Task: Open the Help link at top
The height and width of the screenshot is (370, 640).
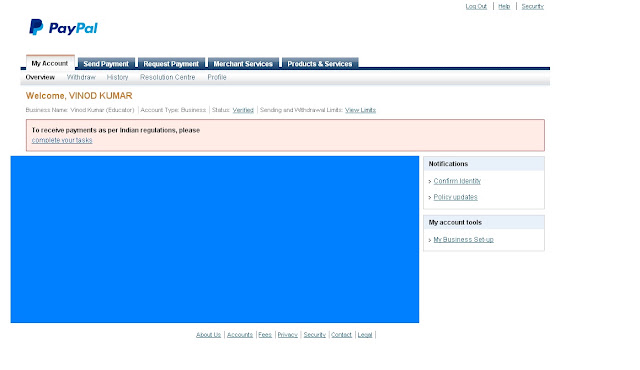Action: point(504,6)
